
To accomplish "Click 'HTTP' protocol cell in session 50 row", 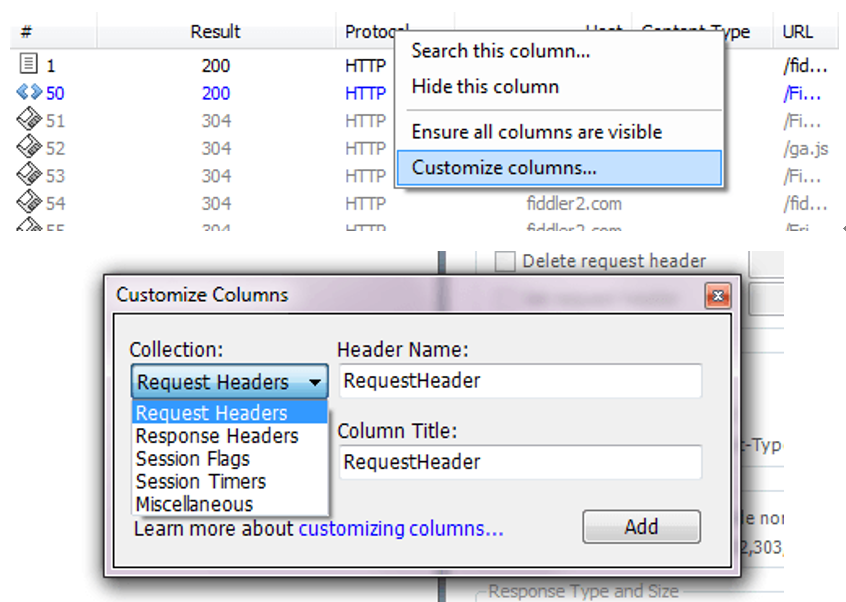I will pyautogui.click(x=365, y=93).
